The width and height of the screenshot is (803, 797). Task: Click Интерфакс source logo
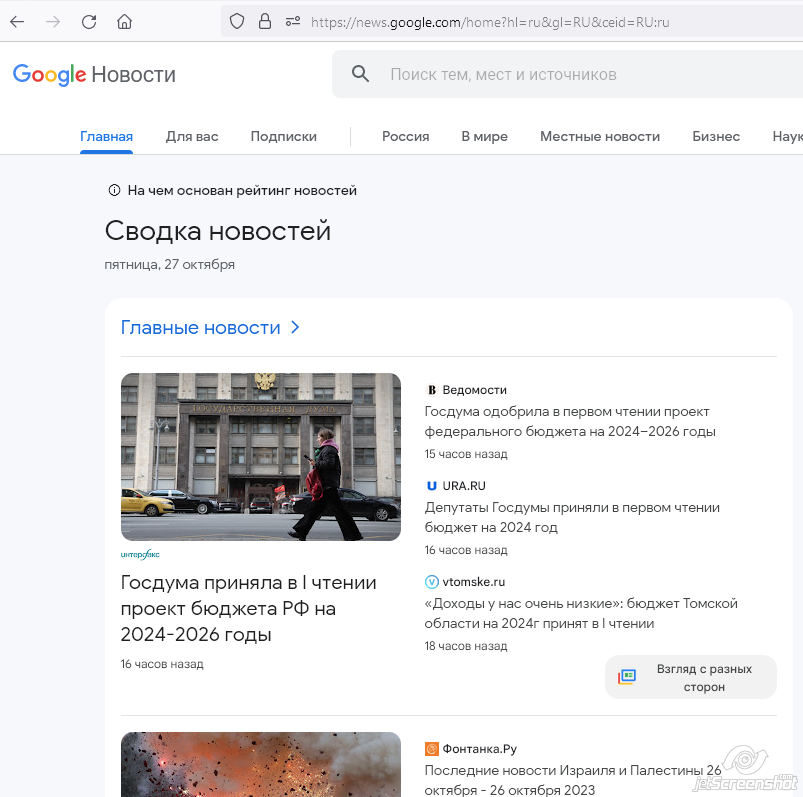tap(140, 554)
